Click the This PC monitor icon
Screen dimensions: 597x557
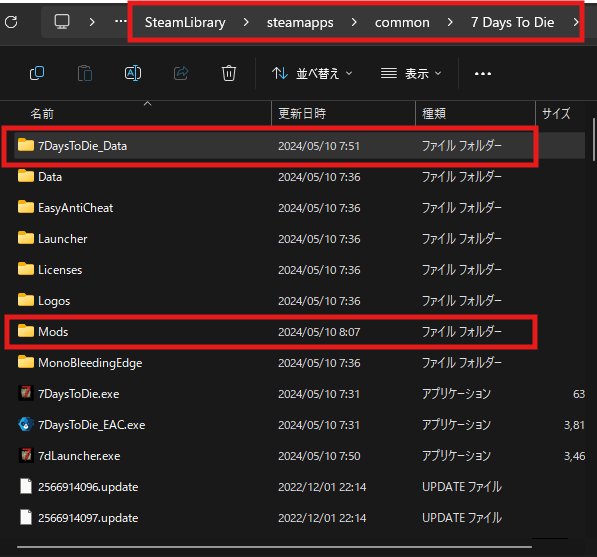[x=62, y=22]
